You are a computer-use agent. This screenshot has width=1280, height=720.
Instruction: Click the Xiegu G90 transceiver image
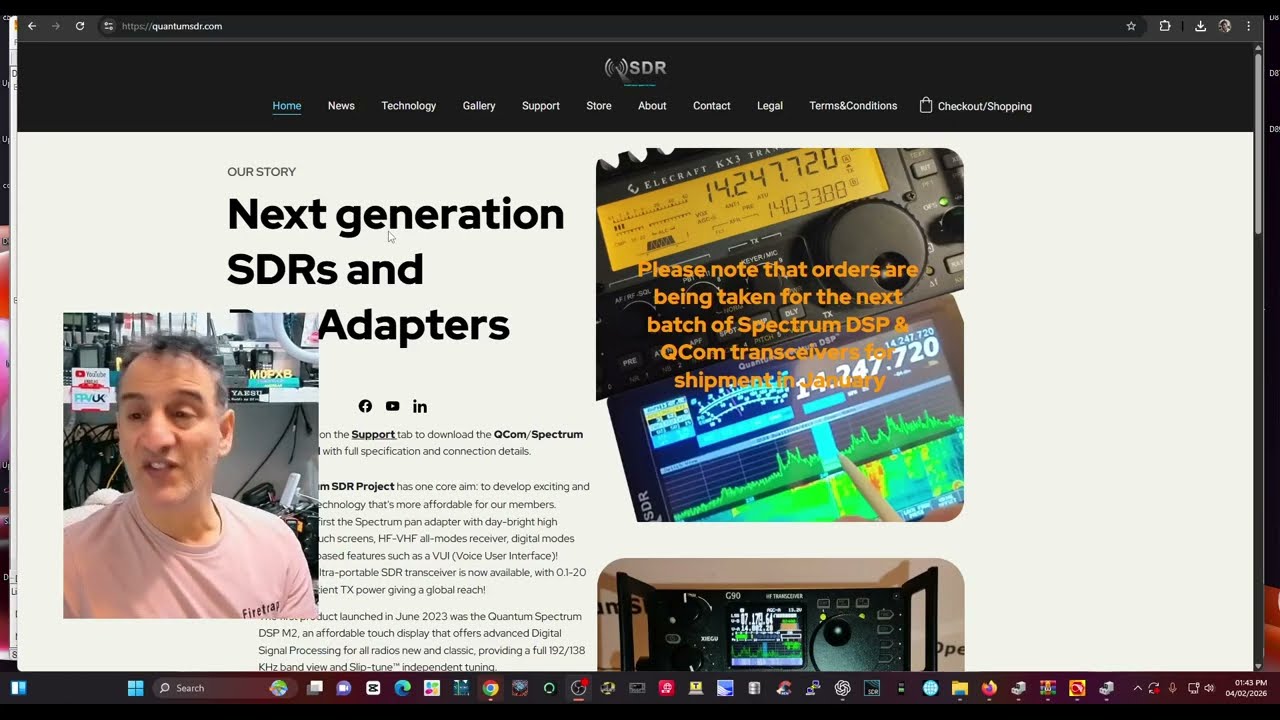[780, 614]
